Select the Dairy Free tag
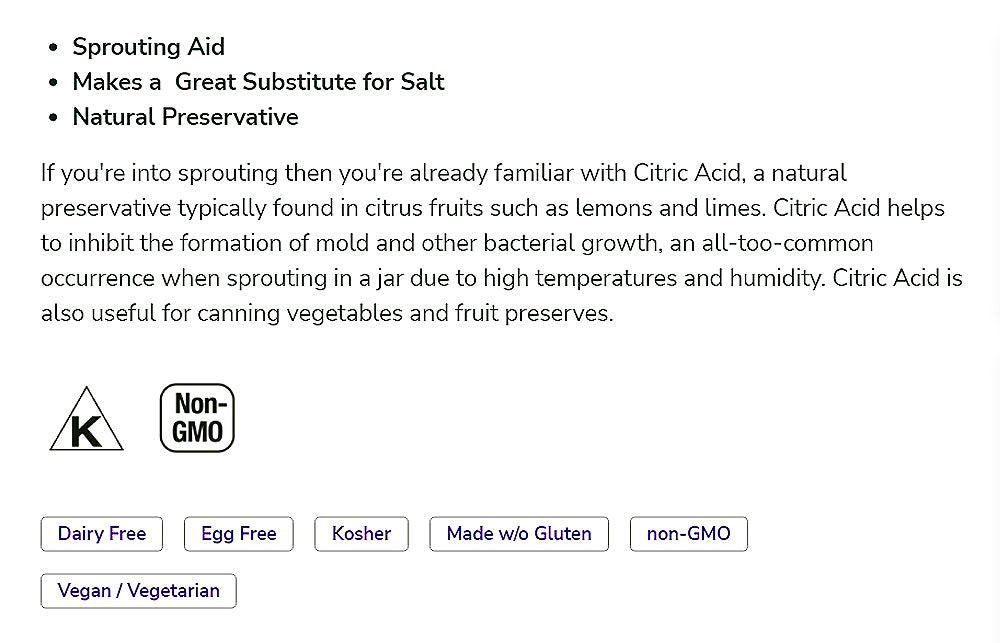Screen dimensions: 1000x643 (x=102, y=534)
